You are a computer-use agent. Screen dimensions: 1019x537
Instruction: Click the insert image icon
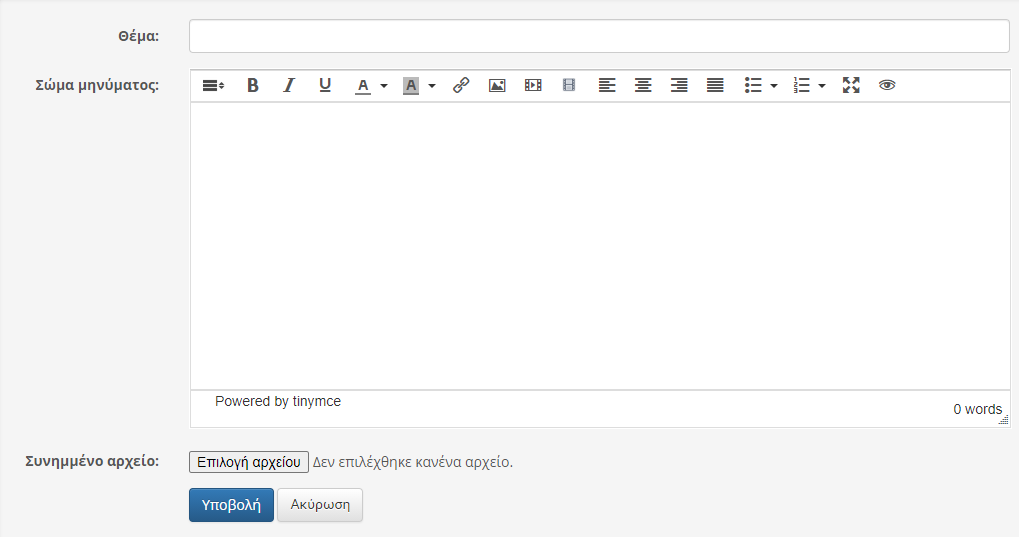tap(497, 86)
